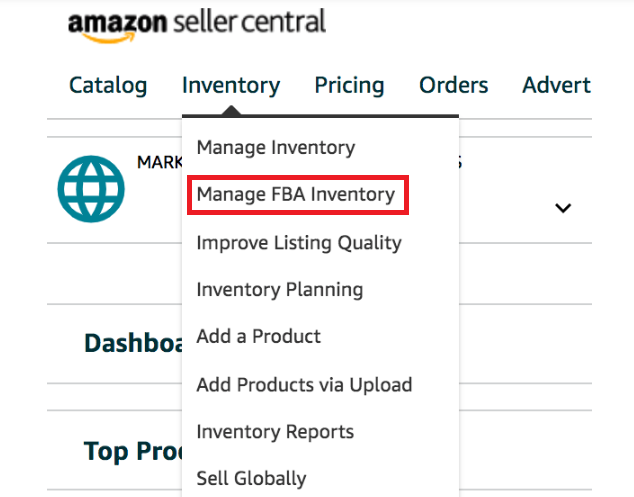This screenshot has width=634, height=497.
Task: Expand the marketplace chevron dropdown
Action: pos(563,208)
